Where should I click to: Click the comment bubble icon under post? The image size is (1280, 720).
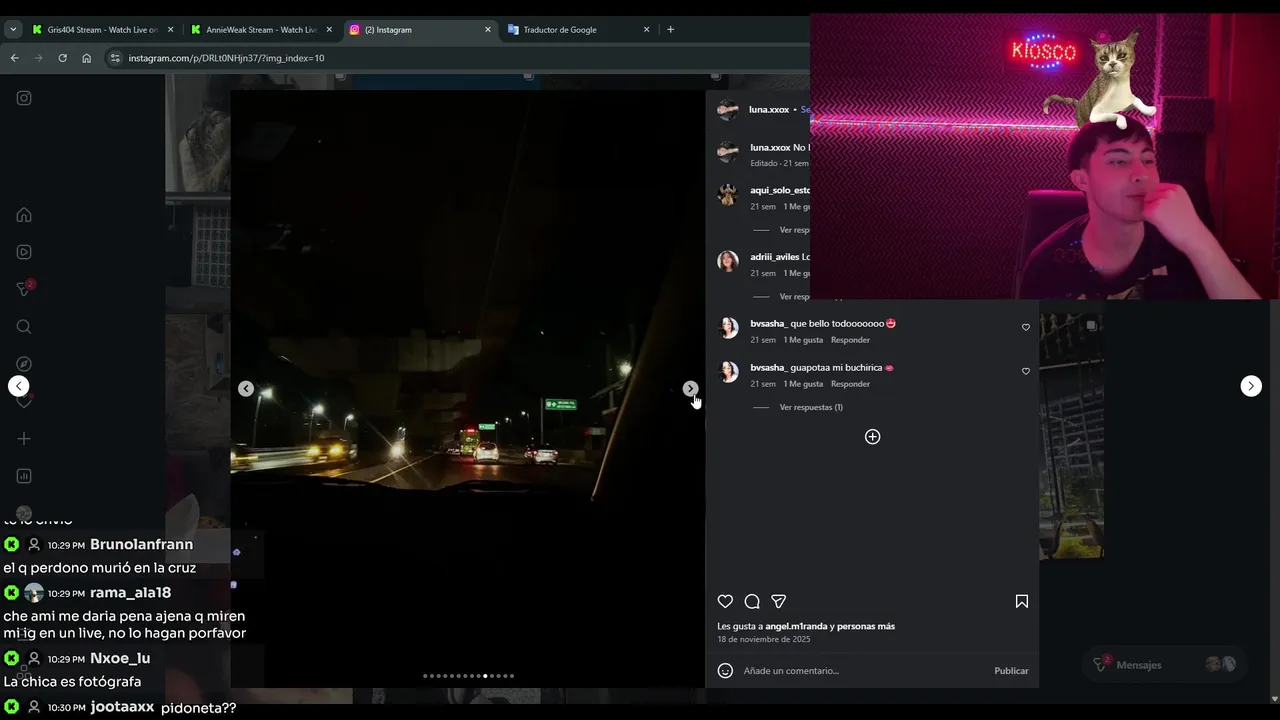(752, 601)
